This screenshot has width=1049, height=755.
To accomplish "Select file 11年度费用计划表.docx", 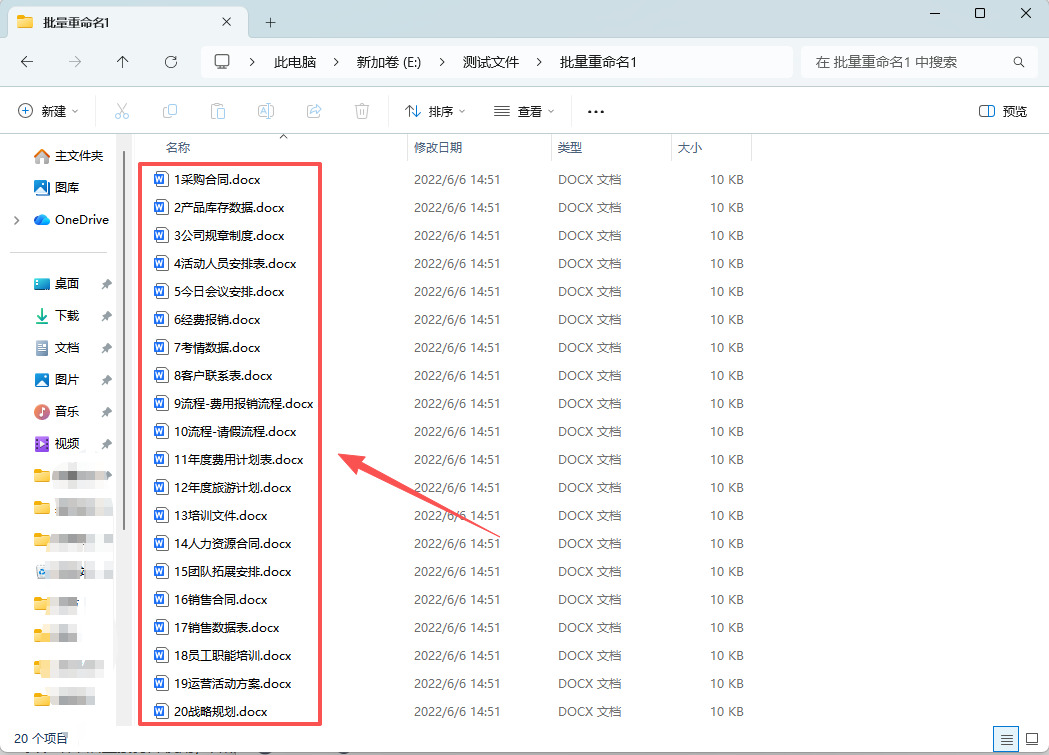I will coord(239,459).
